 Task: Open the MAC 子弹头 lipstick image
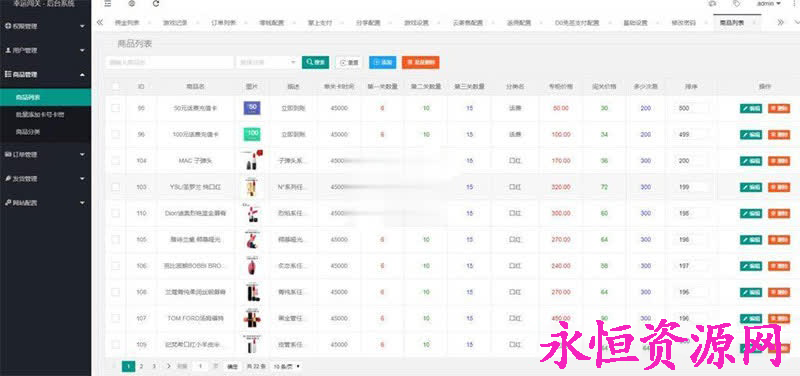click(252, 161)
